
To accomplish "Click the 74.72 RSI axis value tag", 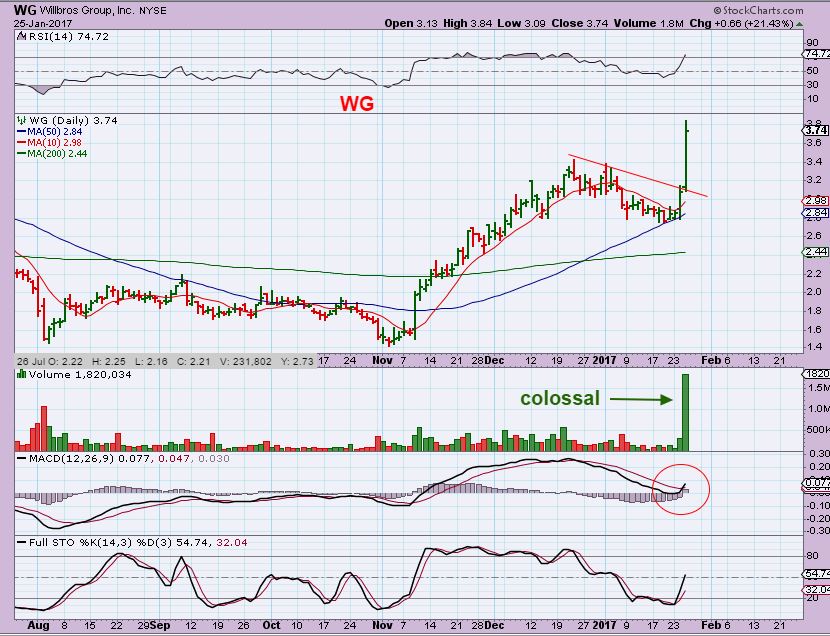I will (x=817, y=54).
